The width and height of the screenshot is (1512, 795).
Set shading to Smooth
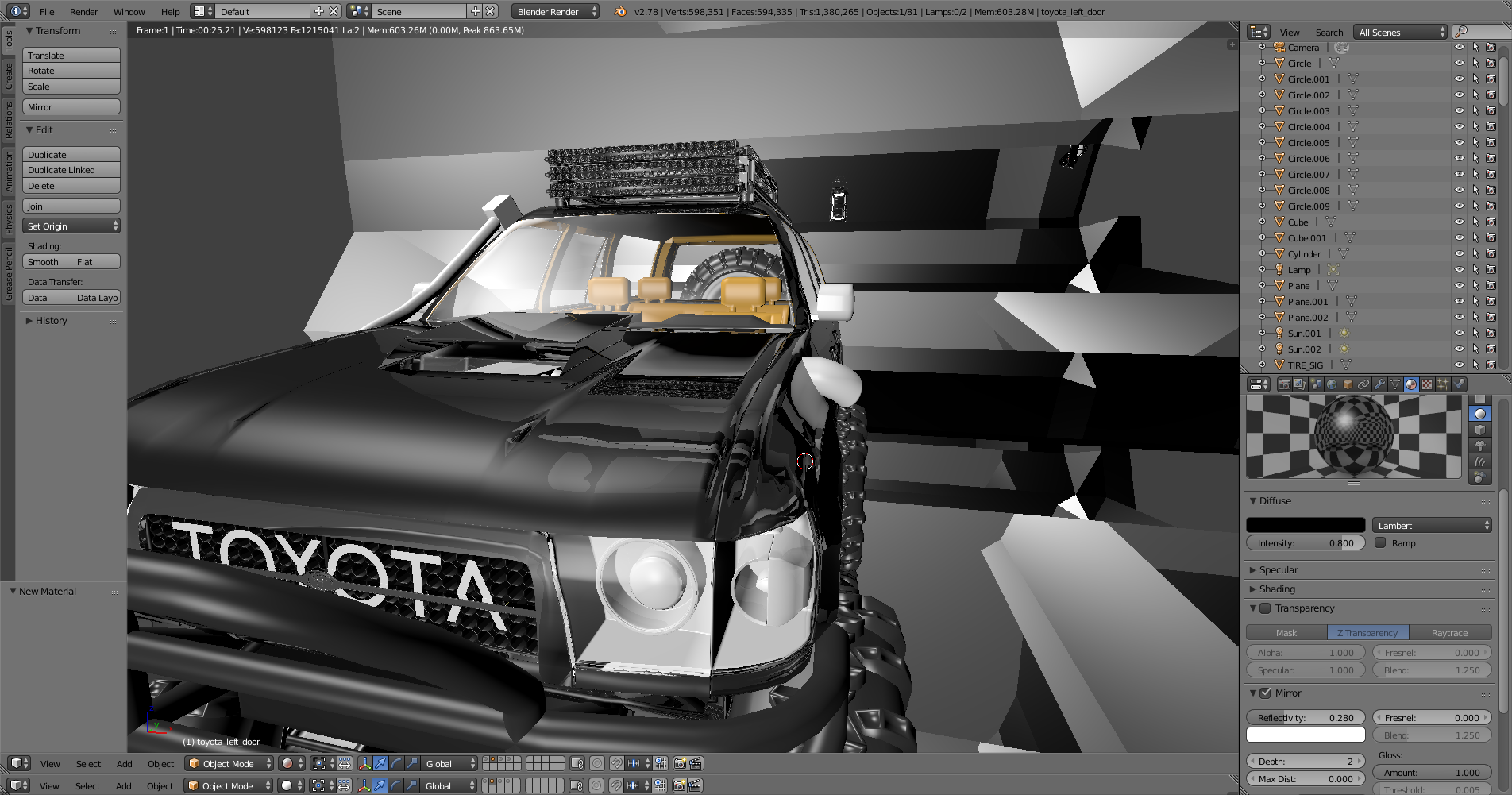(47, 262)
